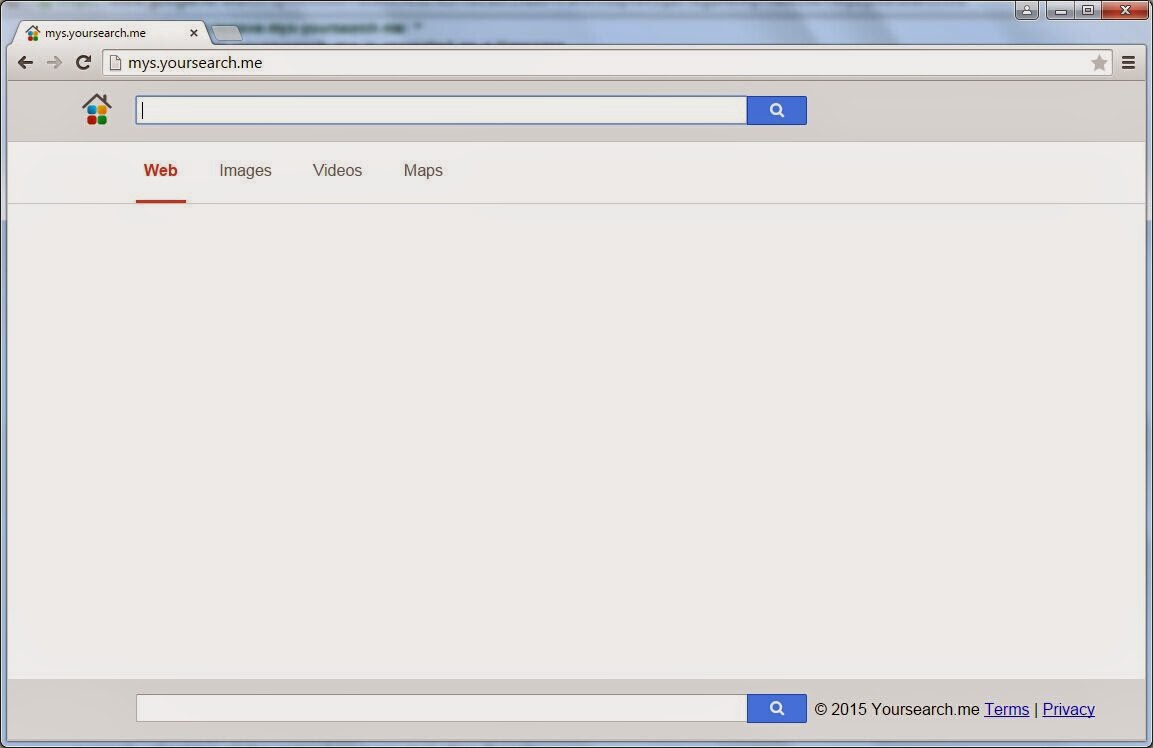
Task: Open the Privacy link
Action: pos(1068,709)
